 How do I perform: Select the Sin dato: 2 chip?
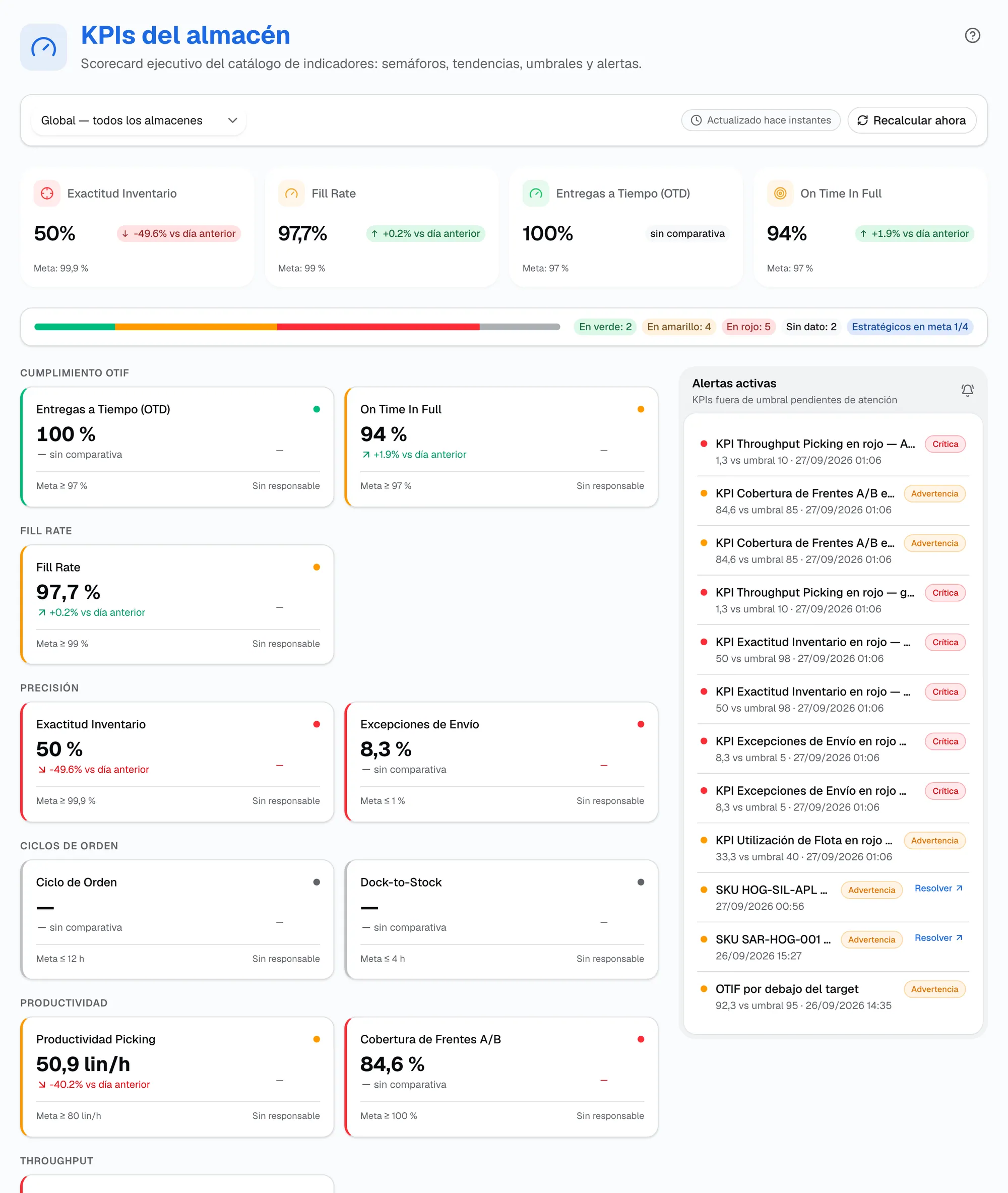811,327
